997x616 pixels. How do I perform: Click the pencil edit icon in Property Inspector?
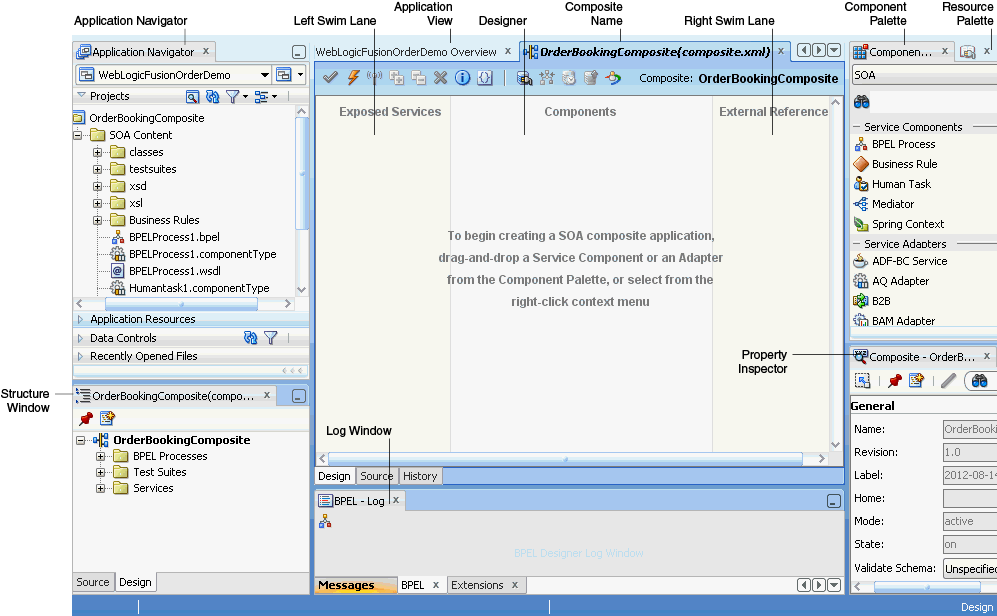coord(948,381)
